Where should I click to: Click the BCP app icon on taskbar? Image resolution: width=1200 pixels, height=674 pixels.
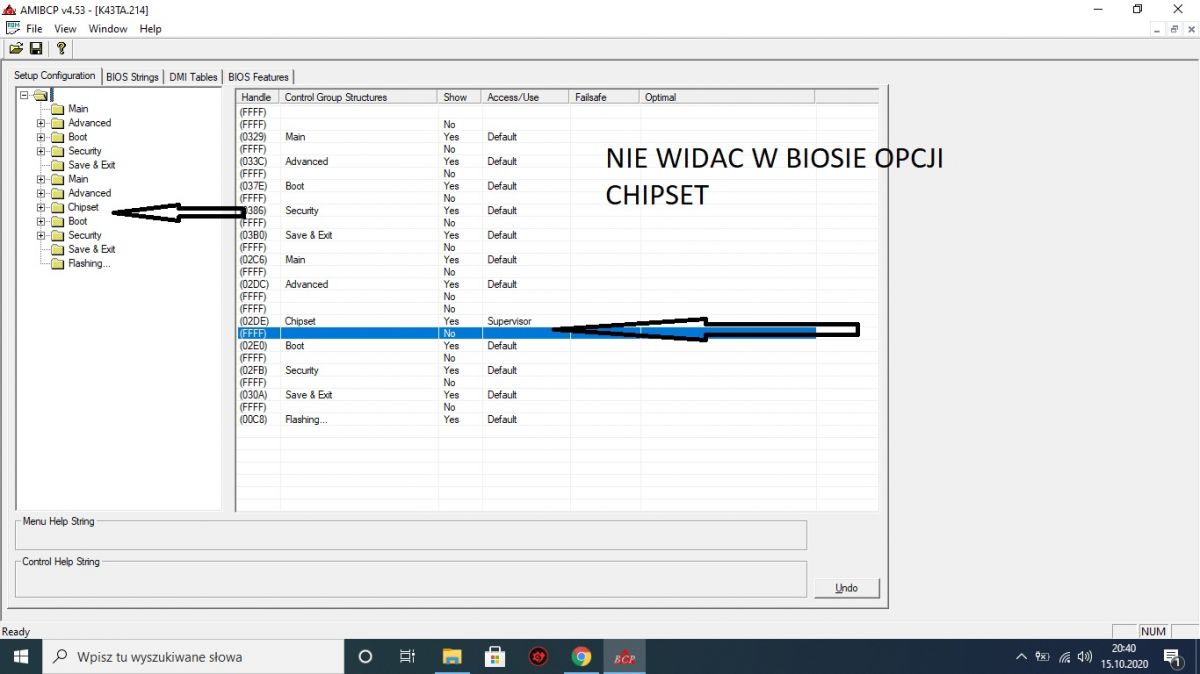click(624, 657)
